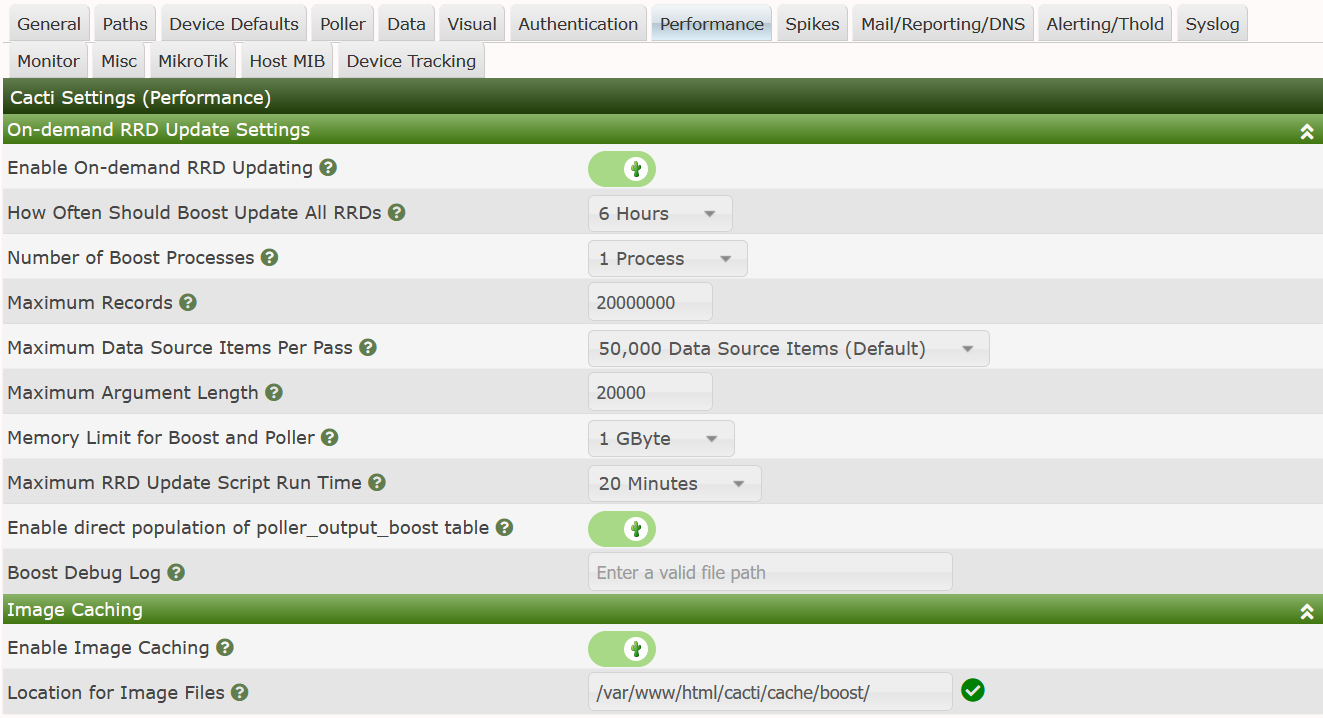Switch to the Poller tab
The image size is (1323, 718).
[343, 24]
